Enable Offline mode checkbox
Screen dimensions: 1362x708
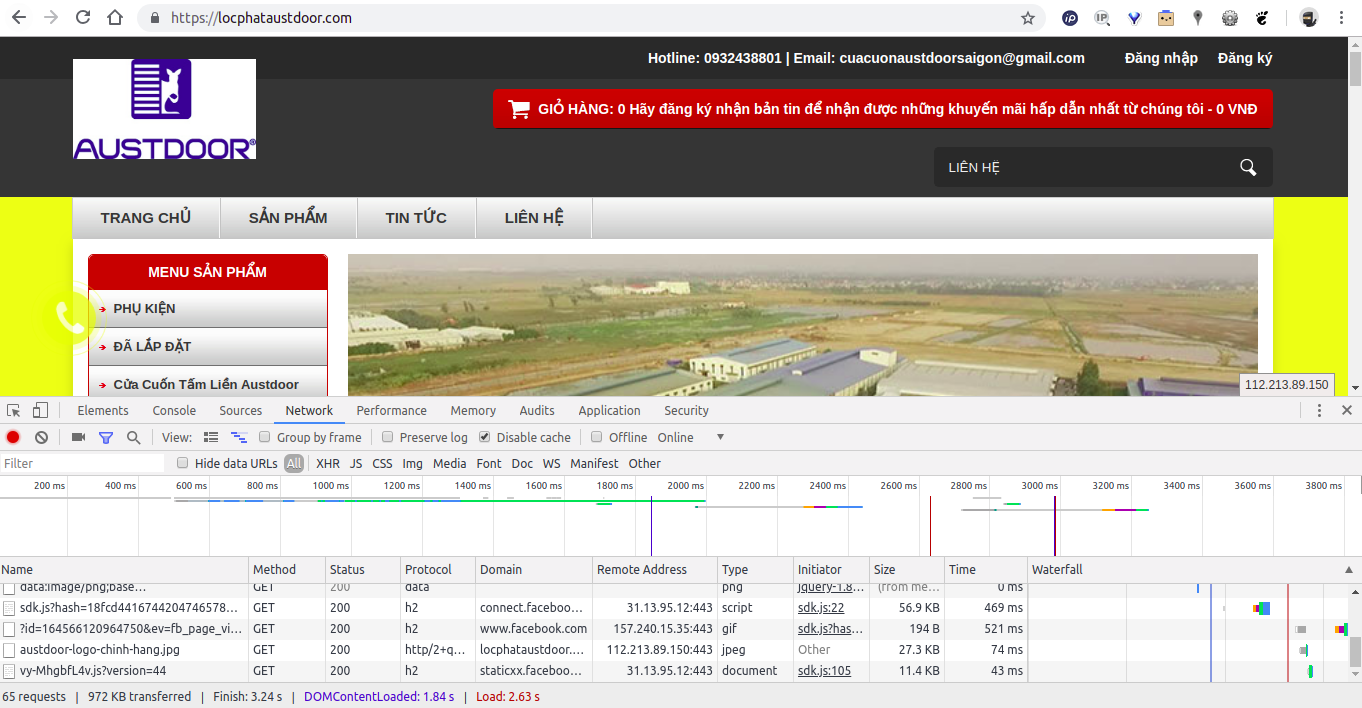[597, 437]
